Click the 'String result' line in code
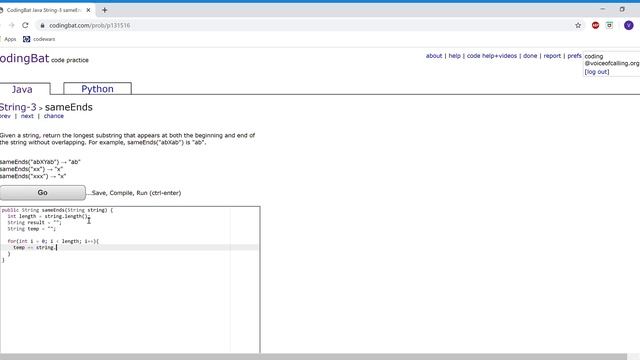The width and height of the screenshot is (640, 360). [x=34, y=222]
